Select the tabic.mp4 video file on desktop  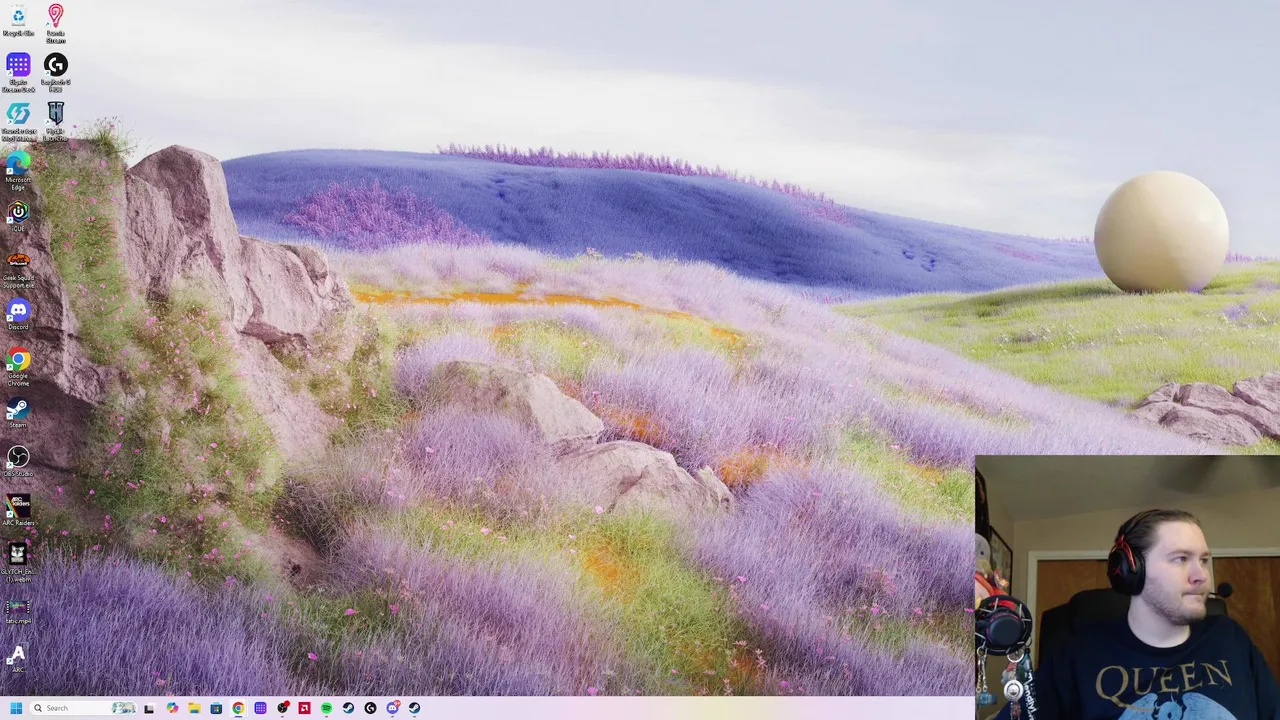18,611
